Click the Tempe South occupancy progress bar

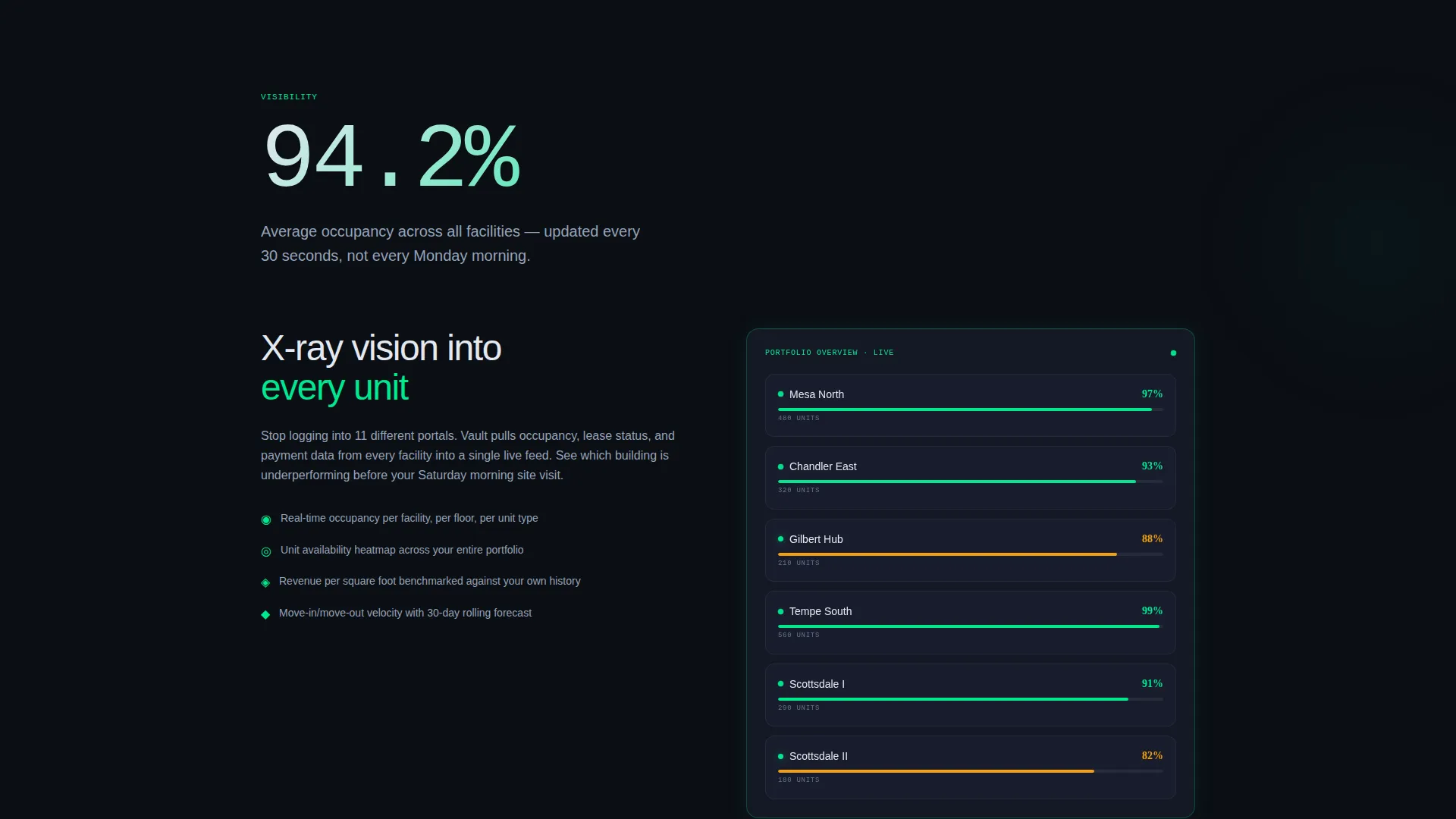coord(971,626)
